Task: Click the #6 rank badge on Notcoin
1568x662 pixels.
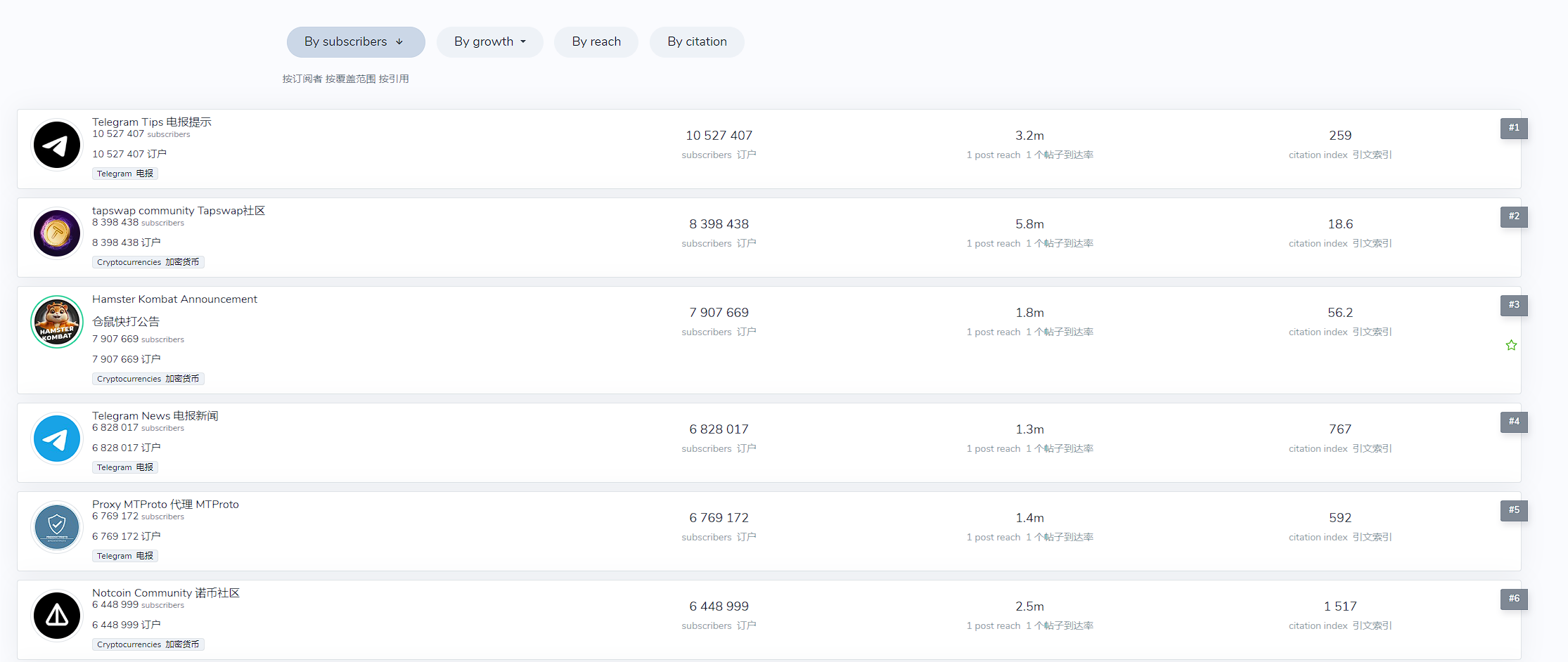Action: tap(1513, 599)
